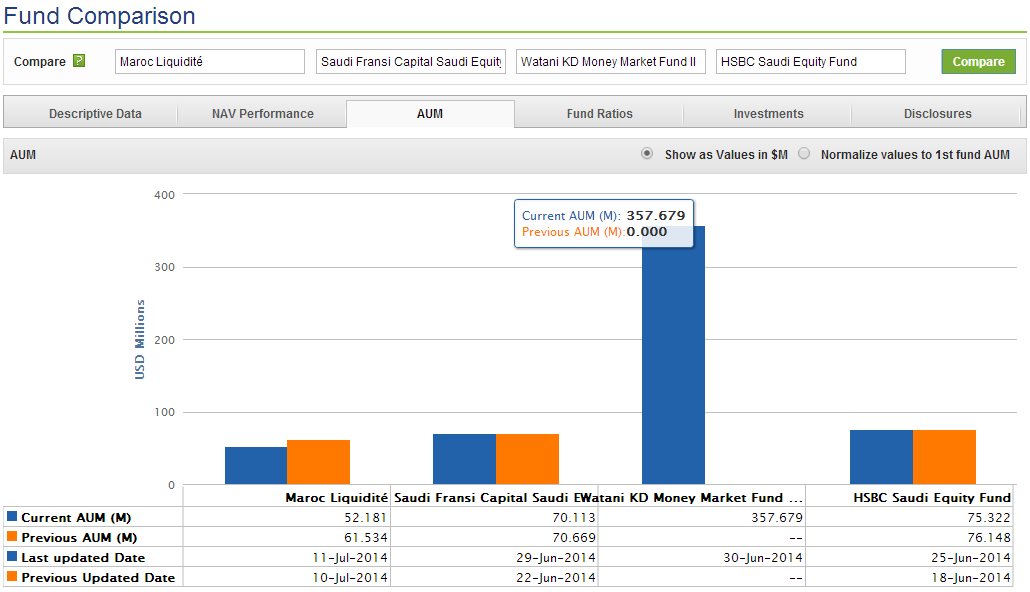This screenshot has width=1030, height=592.
Task: Select Normalize values to 1st fund AUM radio
Action: (804, 153)
